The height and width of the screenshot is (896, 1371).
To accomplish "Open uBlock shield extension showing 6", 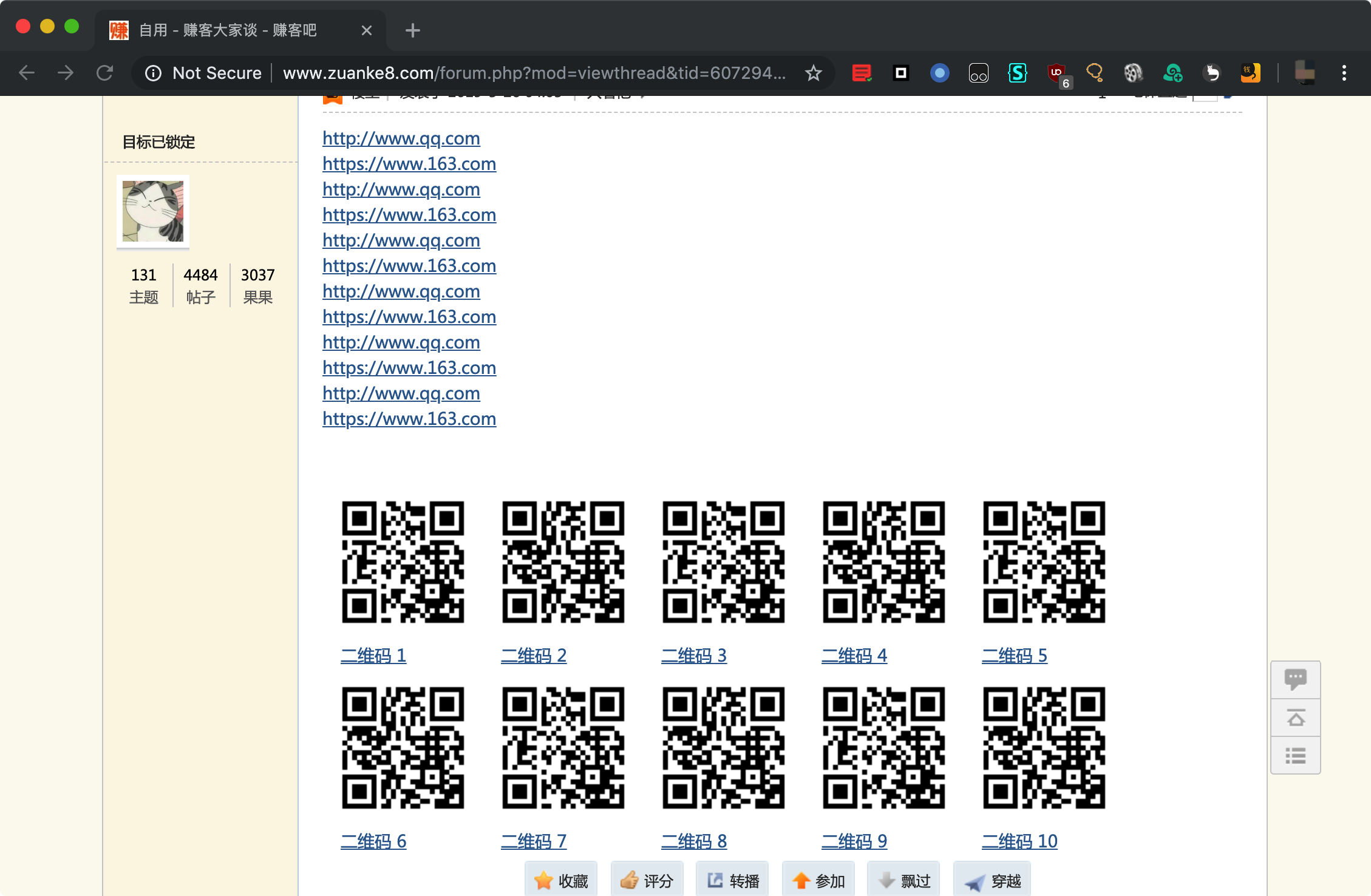I will (1058, 75).
